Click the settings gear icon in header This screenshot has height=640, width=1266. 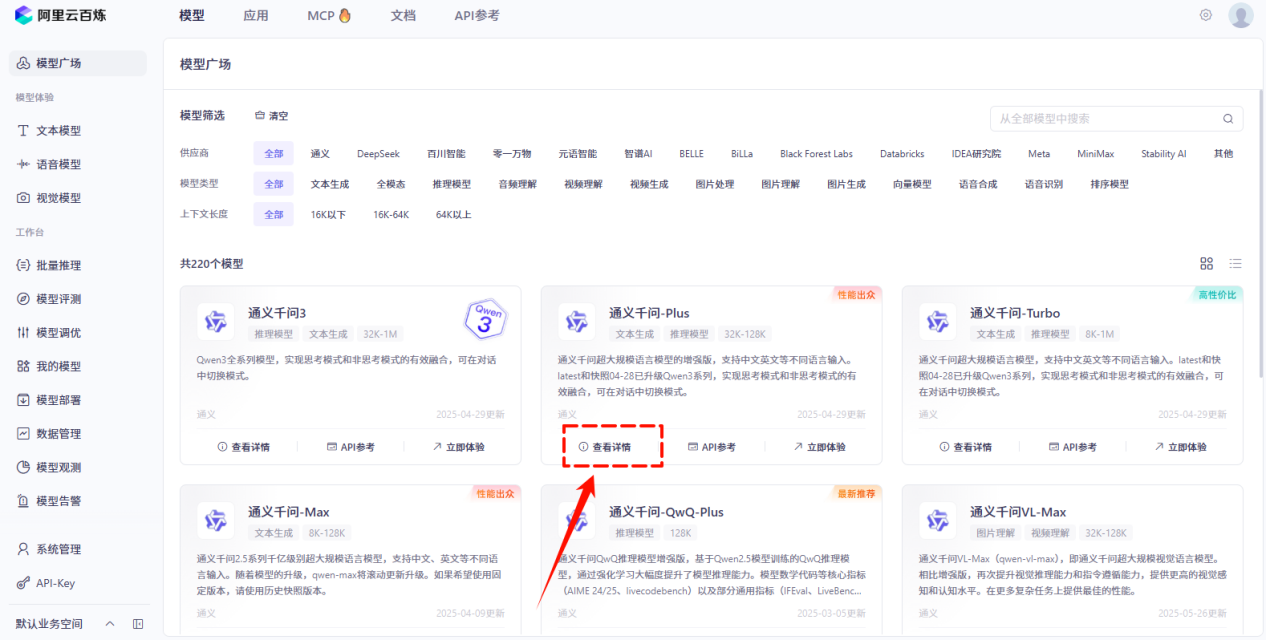click(1205, 15)
